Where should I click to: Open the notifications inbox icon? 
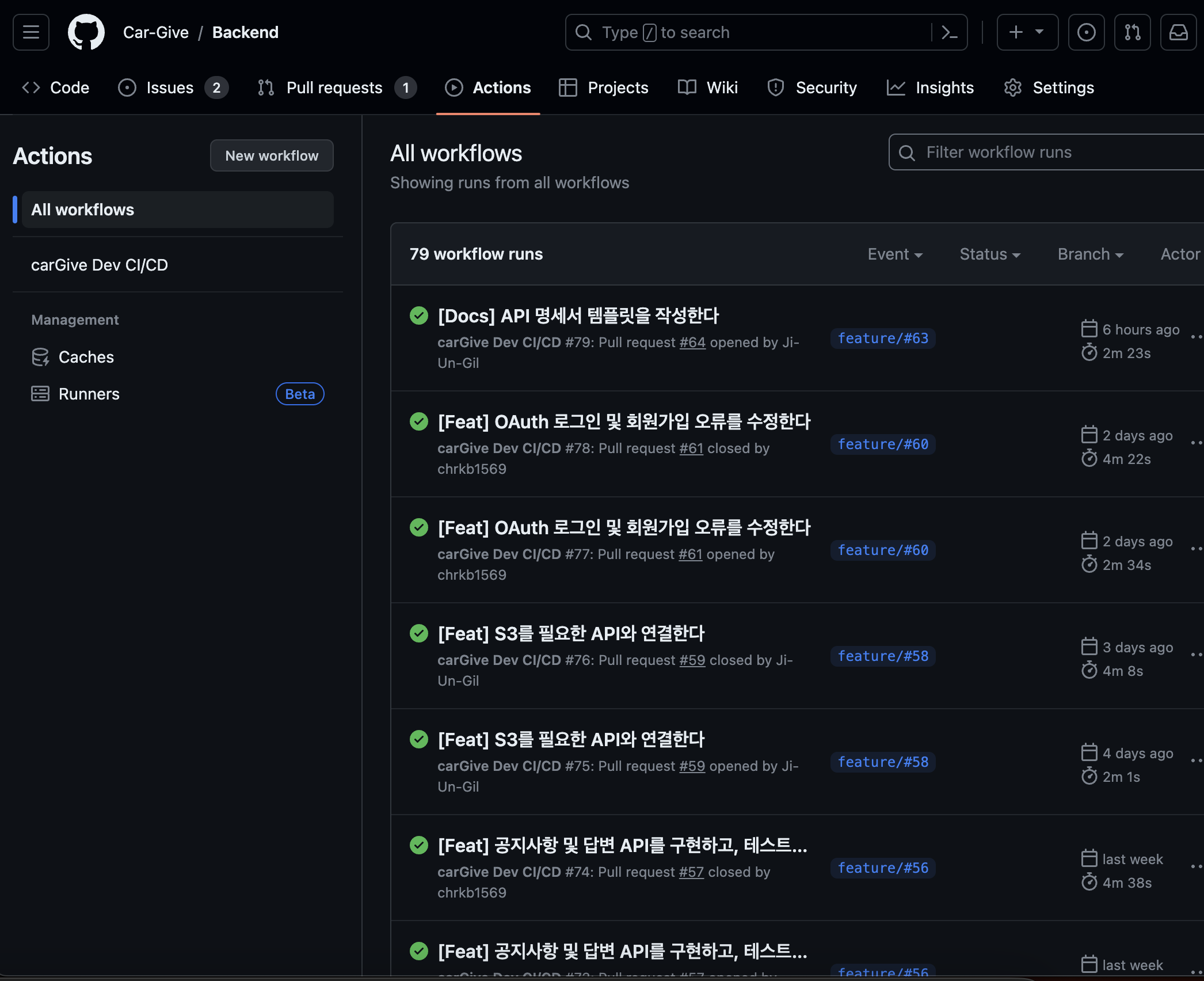tap(1179, 32)
